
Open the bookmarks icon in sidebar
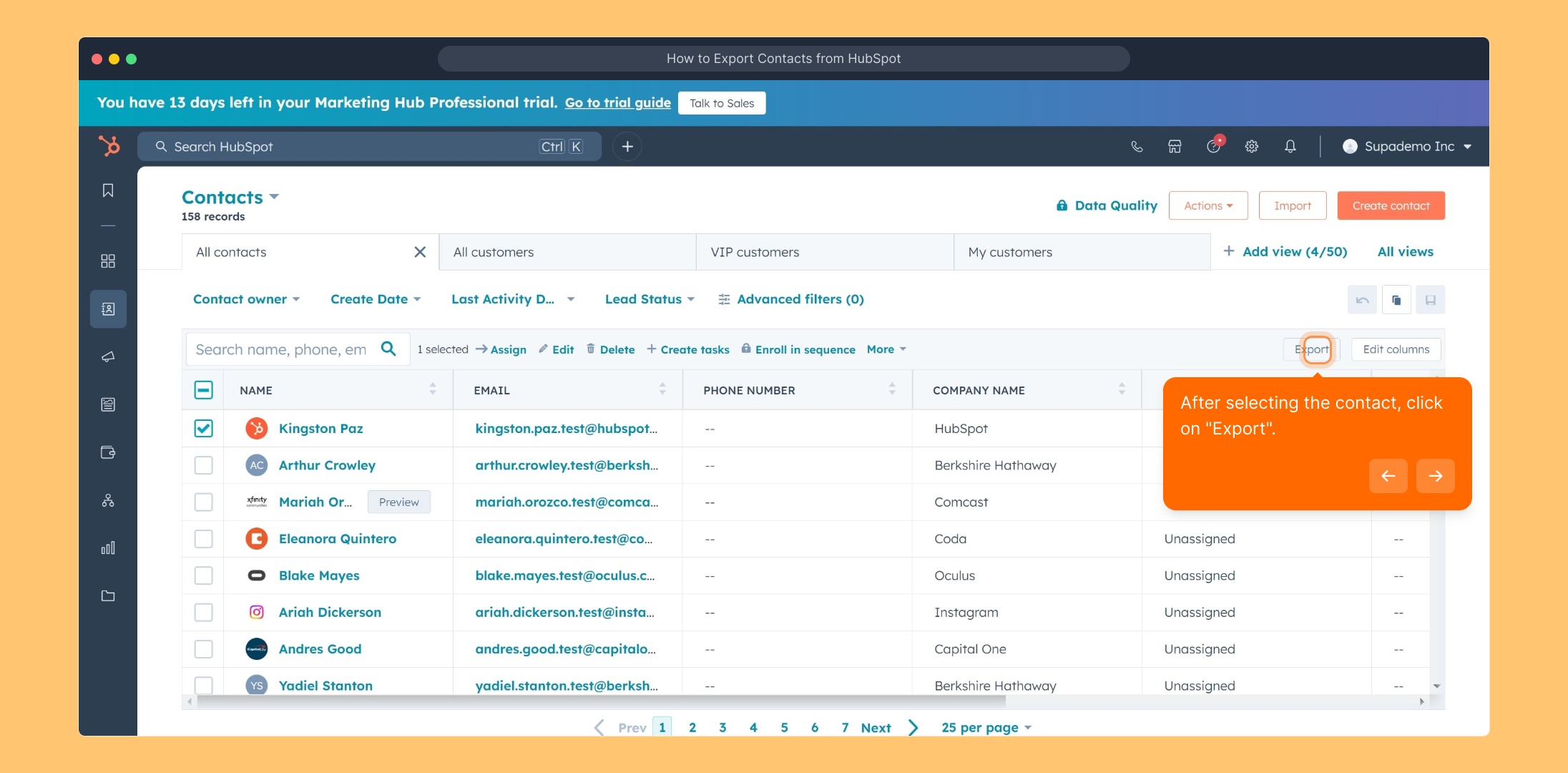tap(108, 190)
